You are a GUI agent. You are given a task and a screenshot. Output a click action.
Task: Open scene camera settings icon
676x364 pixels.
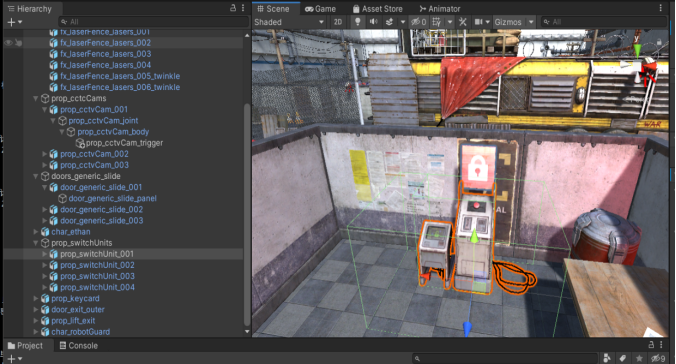[x=478, y=22]
